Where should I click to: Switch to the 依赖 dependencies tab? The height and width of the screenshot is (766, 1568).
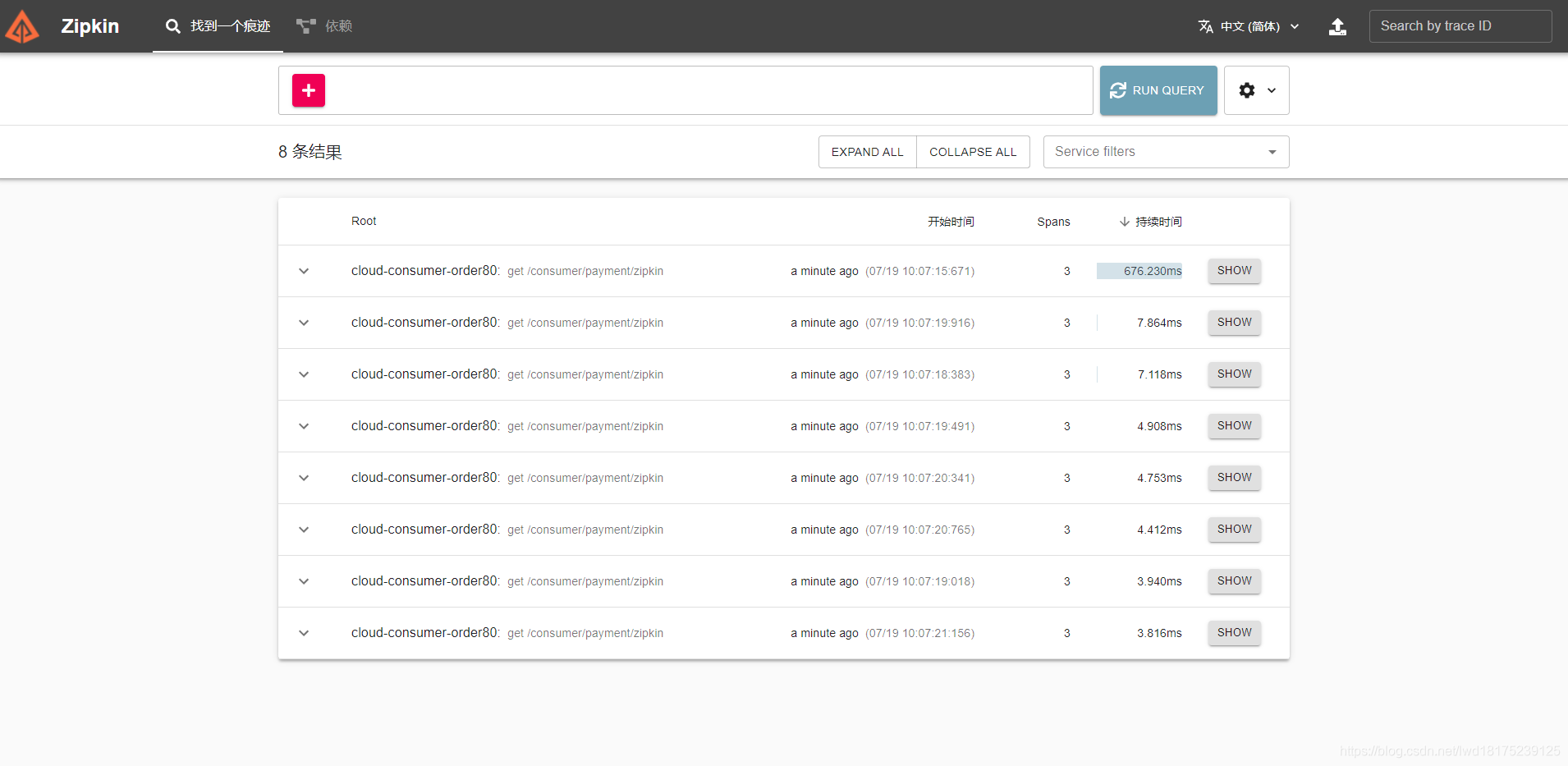[x=324, y=26]
